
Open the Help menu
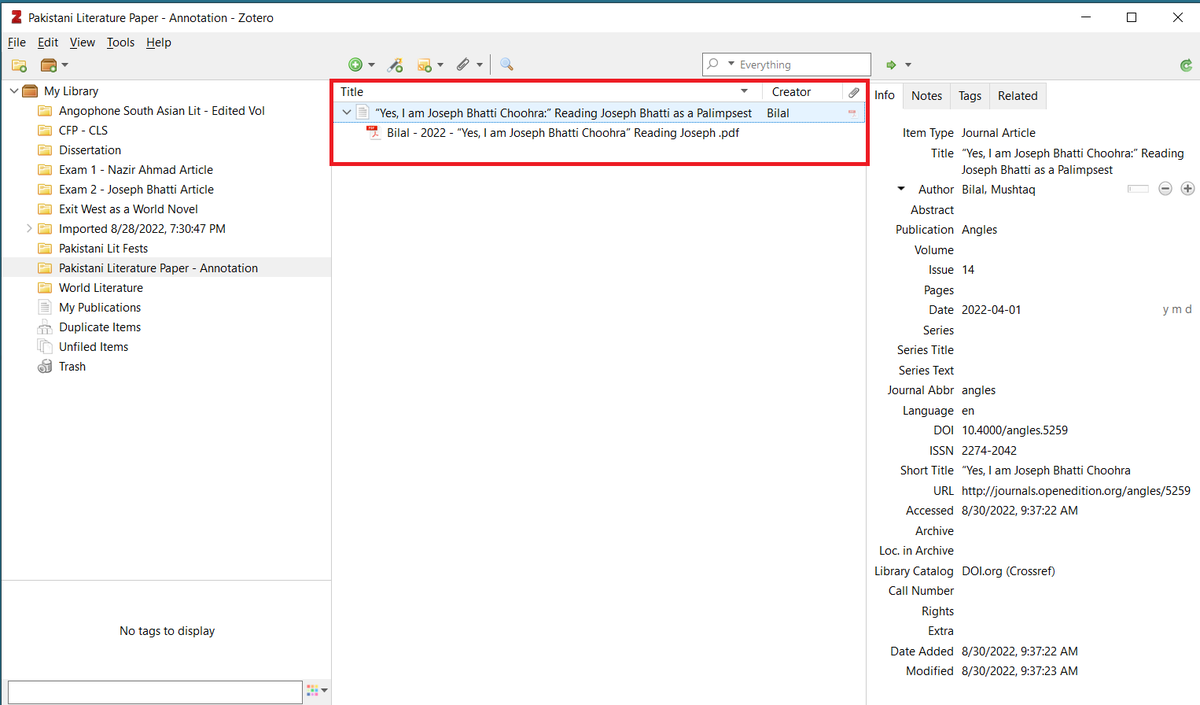[158, 42]
